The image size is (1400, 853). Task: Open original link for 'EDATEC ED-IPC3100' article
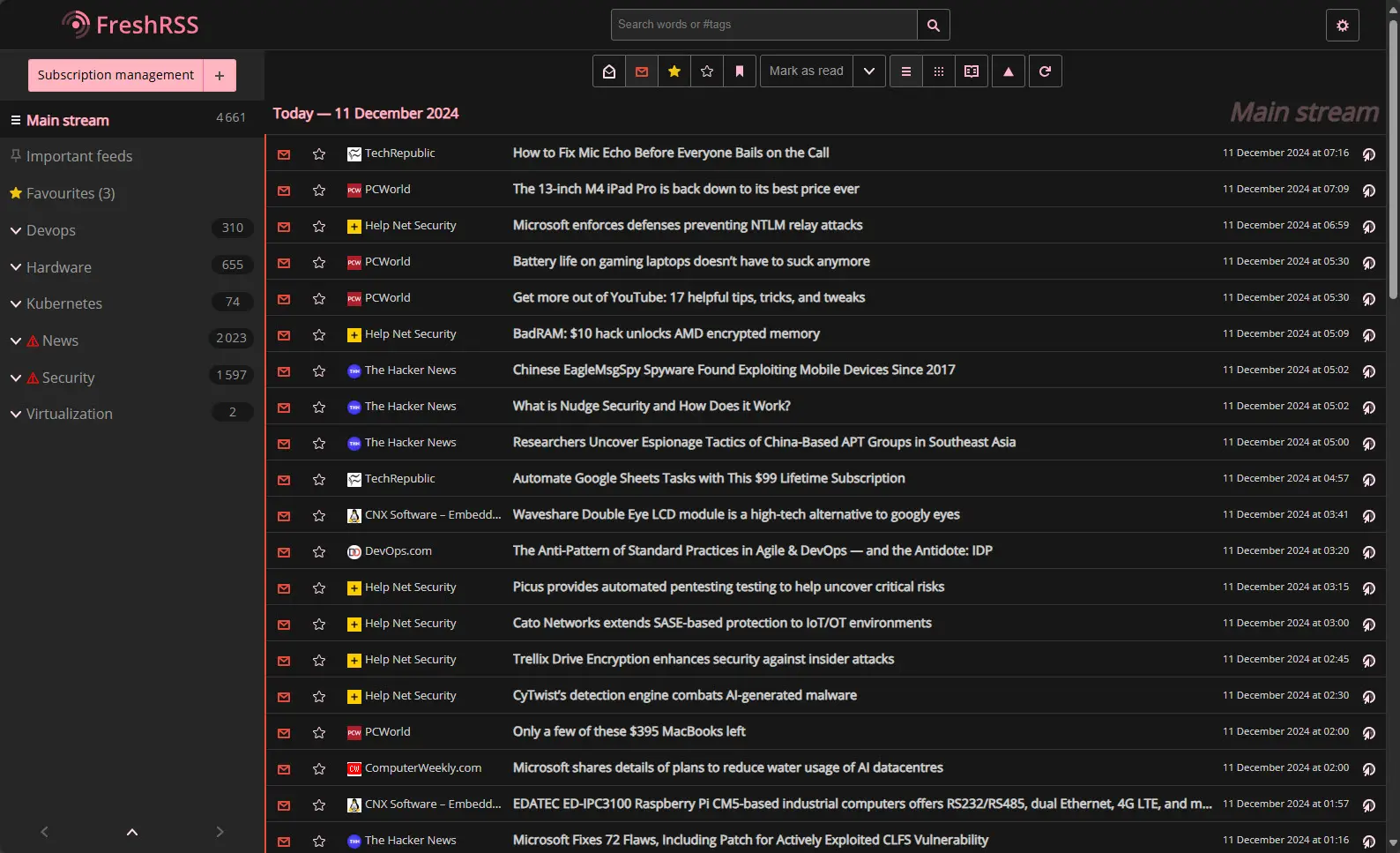pos(1369,805)
